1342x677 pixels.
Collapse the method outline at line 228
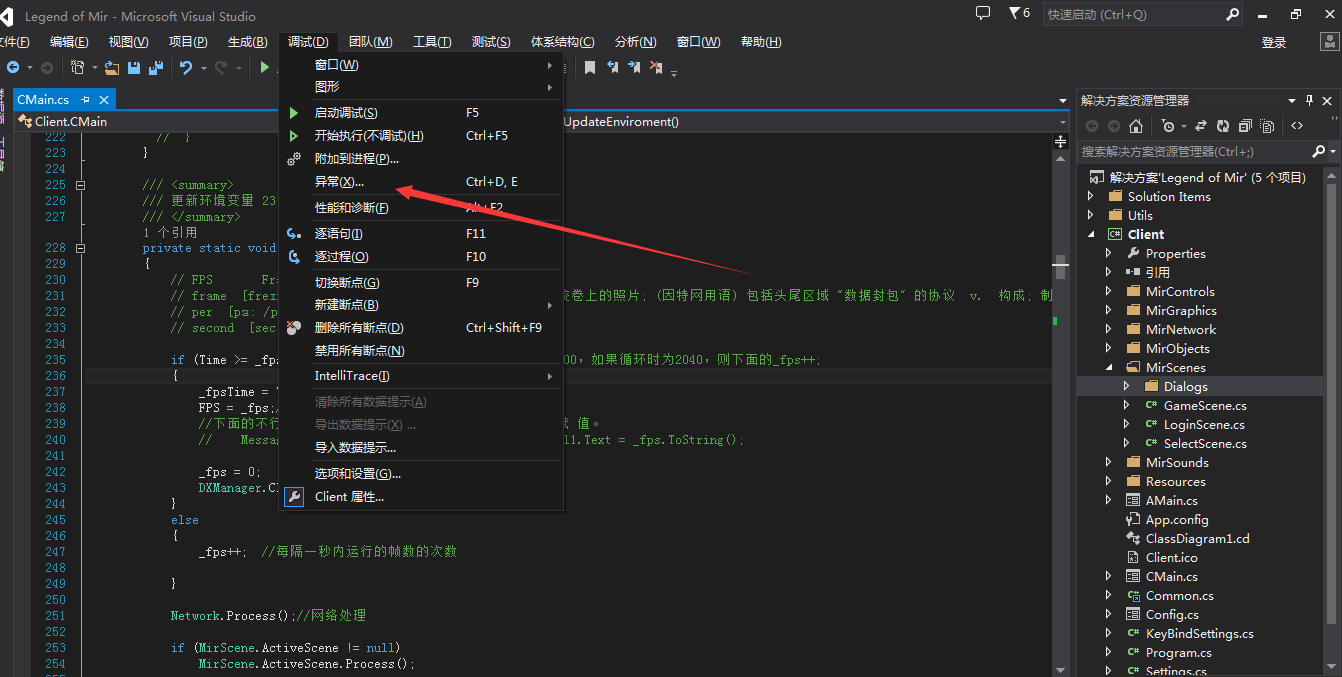[81, 248]
